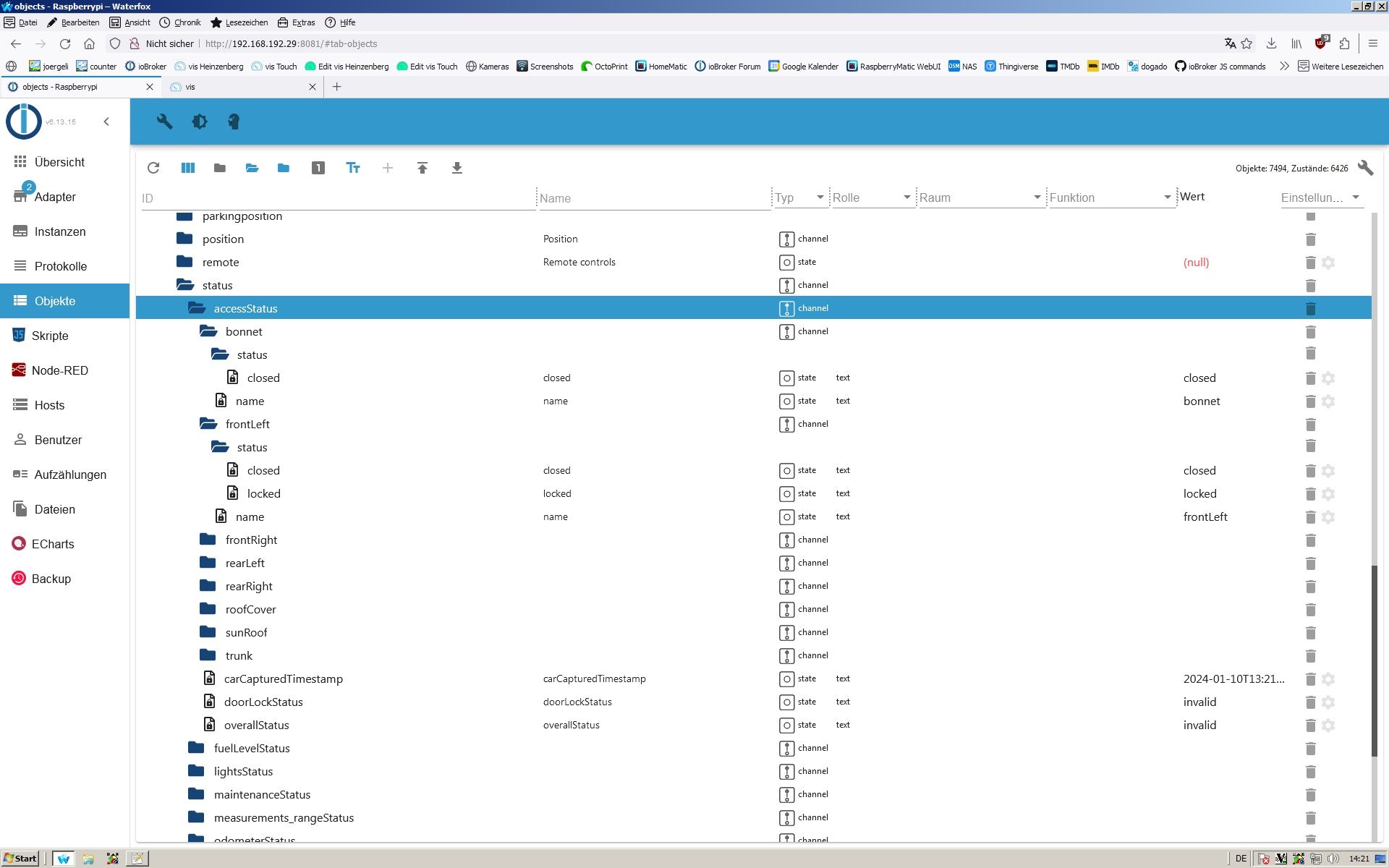Click the ioBroker logo/home icon
1389x868 pixels.
click(x=21, y=120)
